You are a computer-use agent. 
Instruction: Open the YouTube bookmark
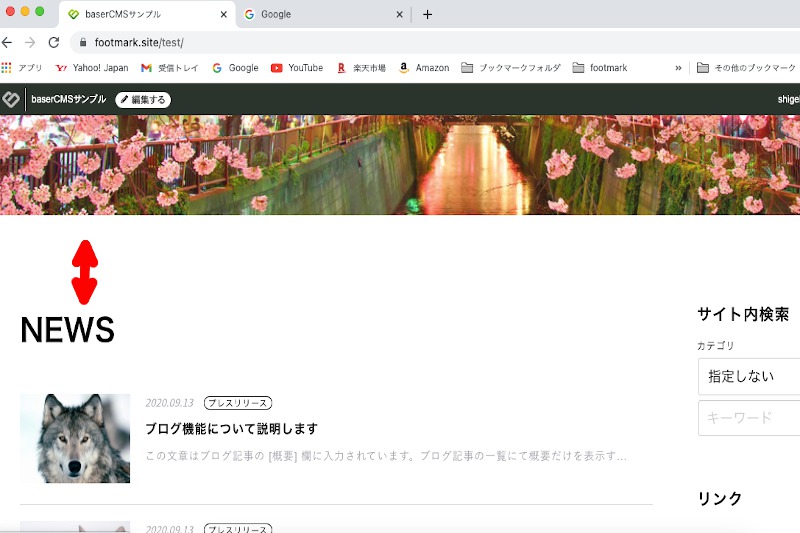coord(297,68)
